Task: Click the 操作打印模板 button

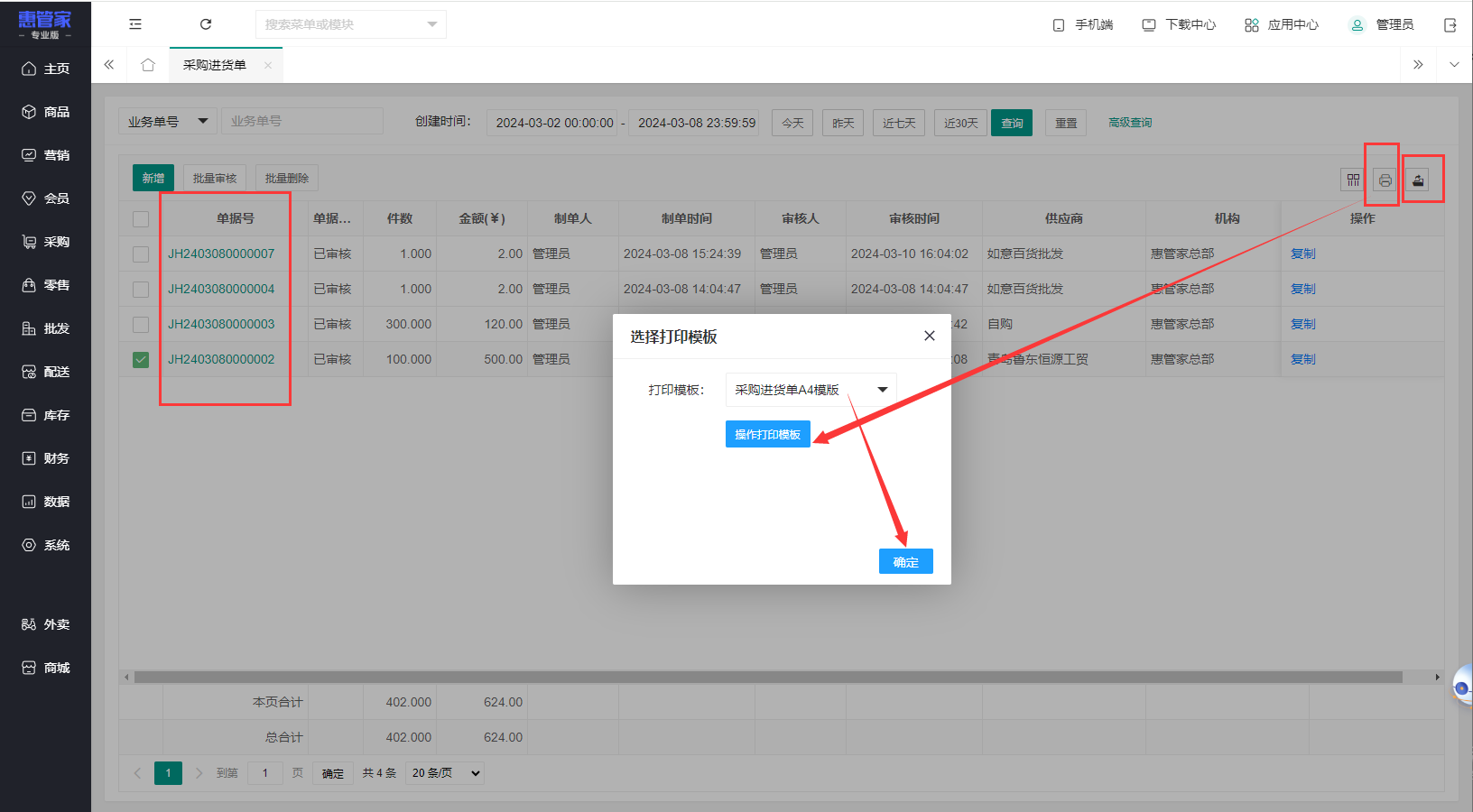Action: point(768,434)
